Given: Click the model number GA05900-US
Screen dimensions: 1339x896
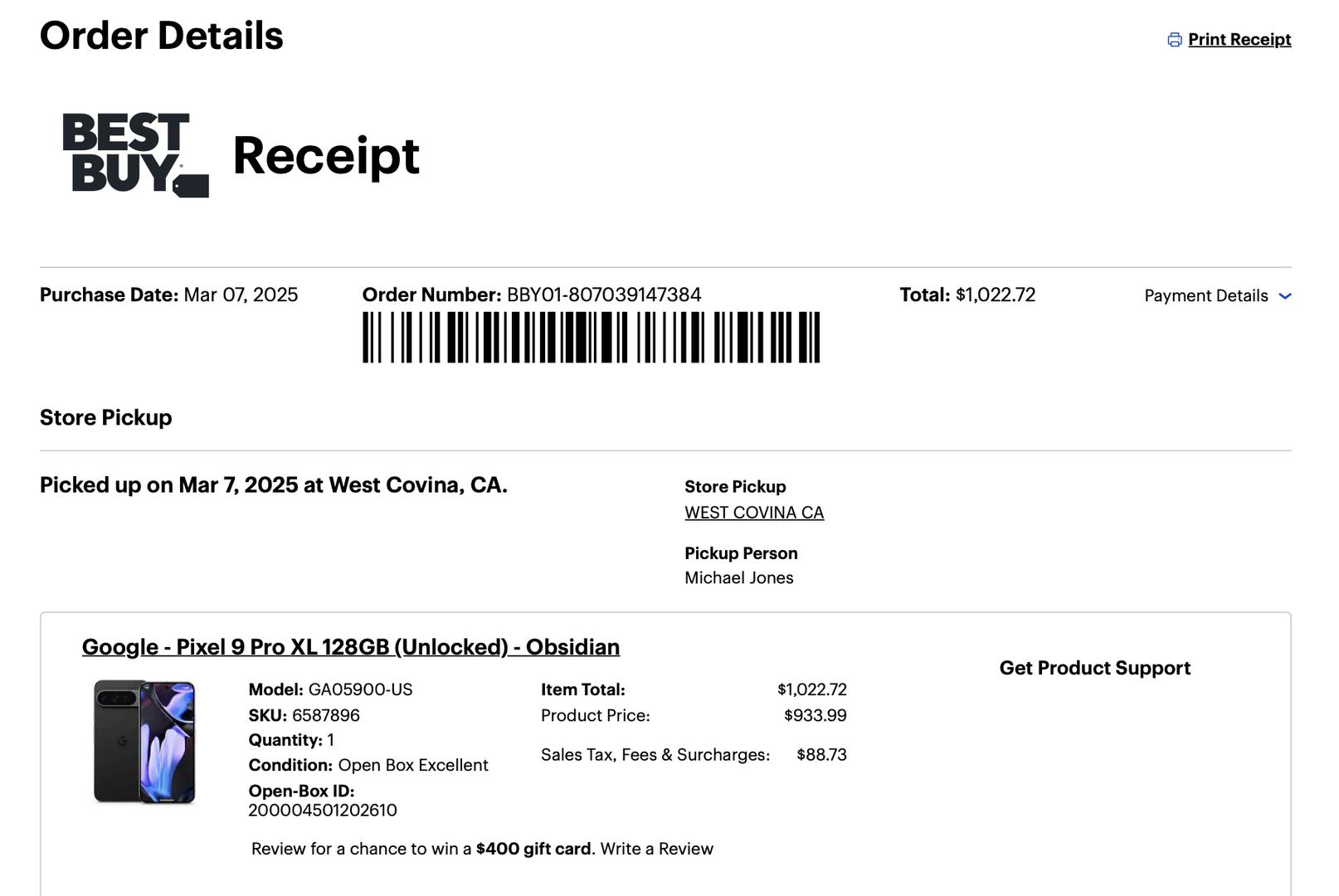Looking at the screenshot, I should 360,689.
